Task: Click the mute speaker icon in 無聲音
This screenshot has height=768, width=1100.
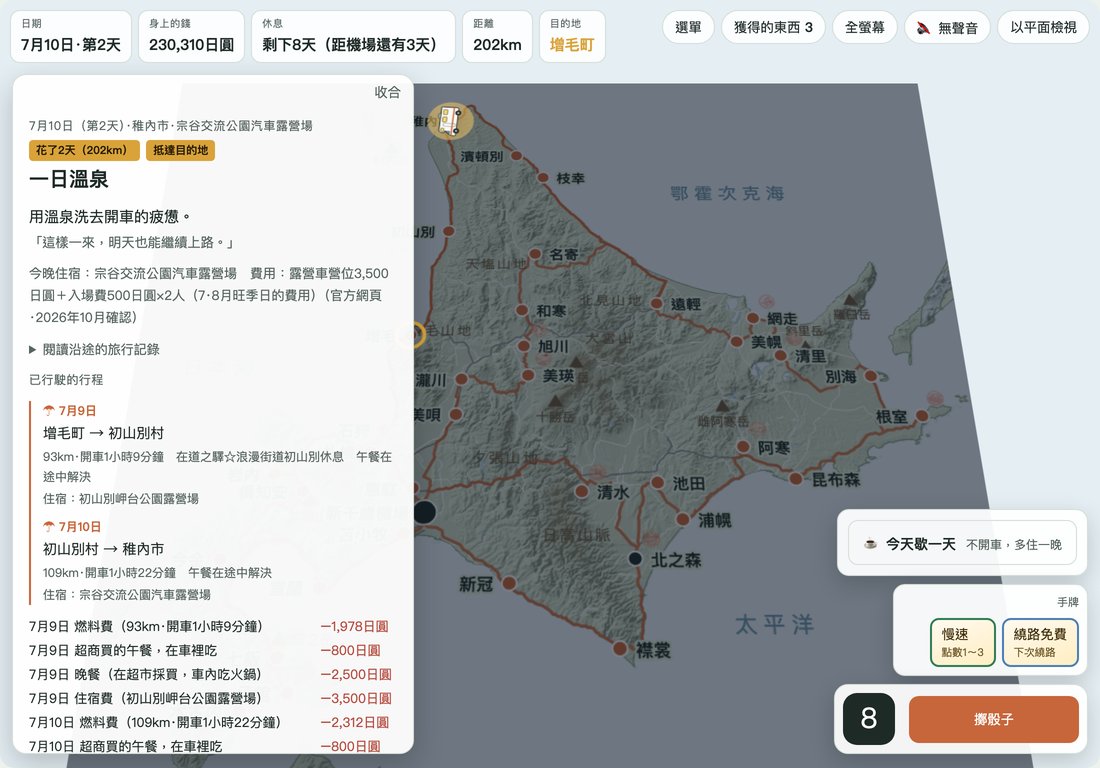Action: point(923,28)
